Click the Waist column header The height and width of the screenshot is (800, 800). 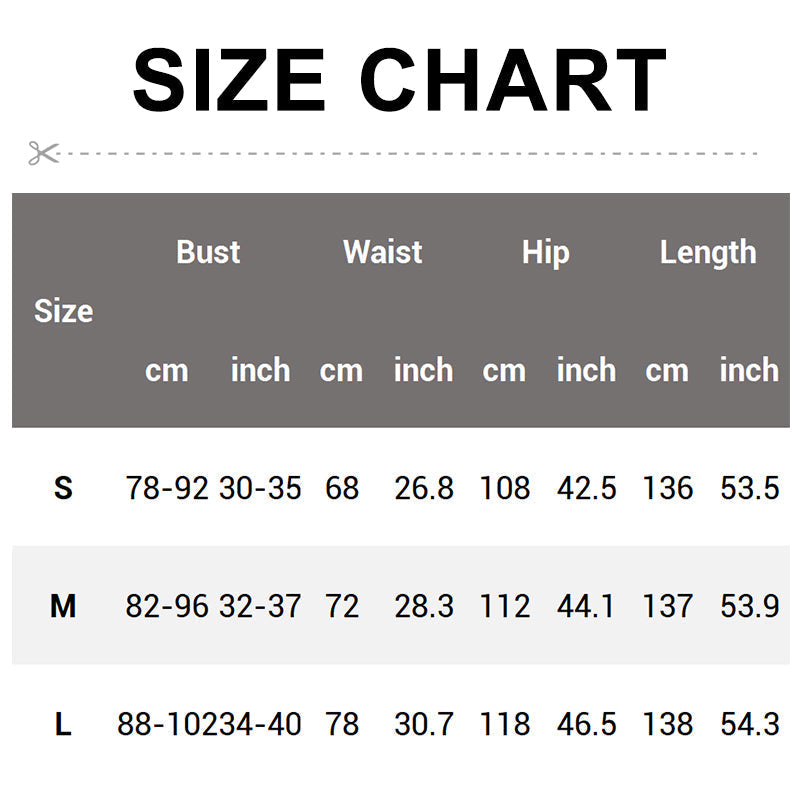(382, 252)
